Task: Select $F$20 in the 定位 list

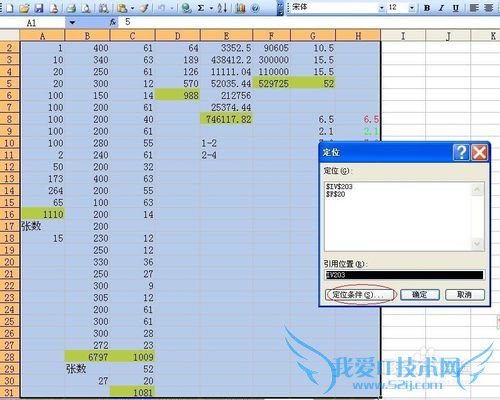Action: 336,194
